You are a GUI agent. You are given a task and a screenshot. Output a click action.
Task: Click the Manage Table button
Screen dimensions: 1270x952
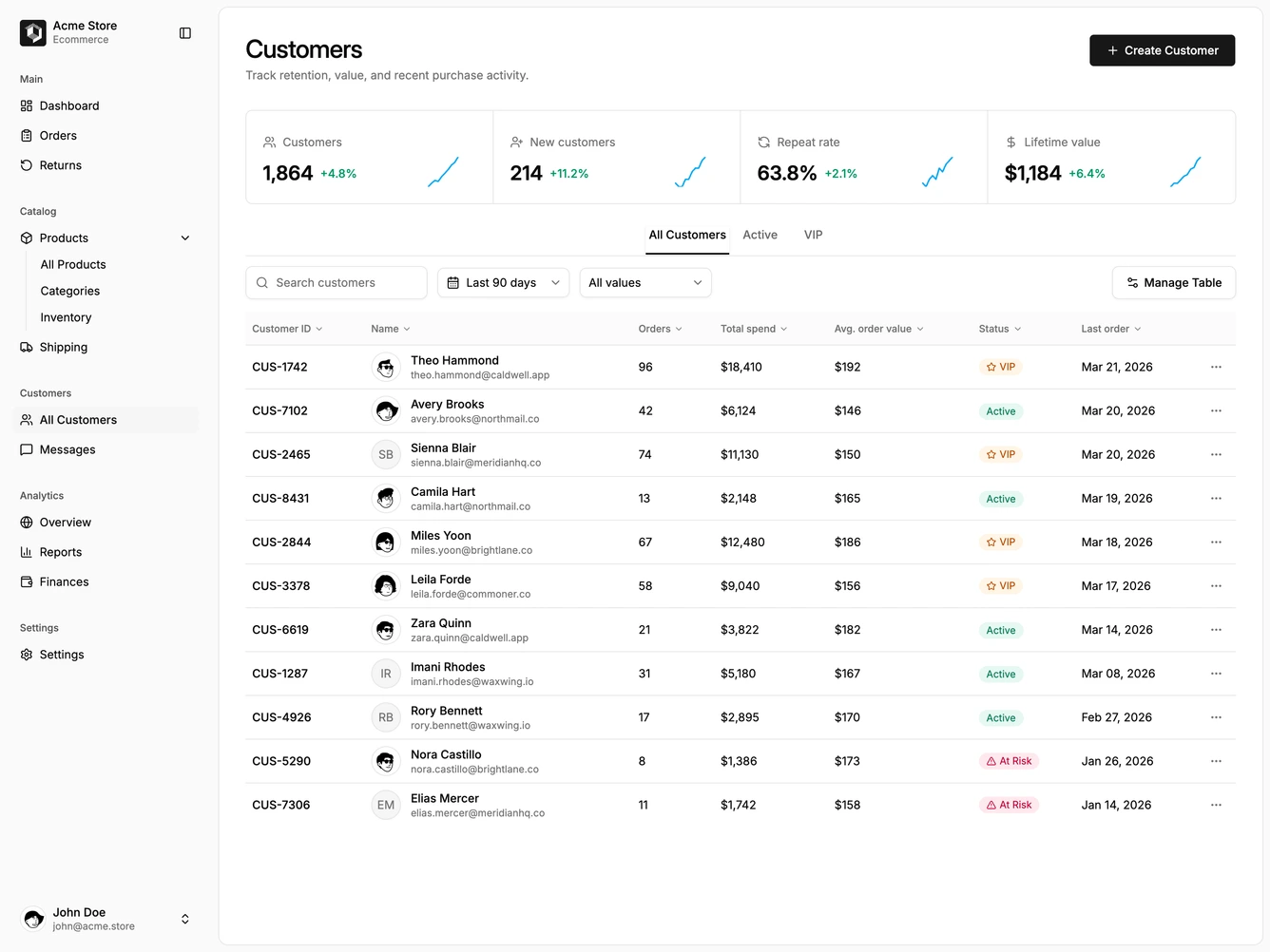pyautogui.click(x=1173, y=283)
